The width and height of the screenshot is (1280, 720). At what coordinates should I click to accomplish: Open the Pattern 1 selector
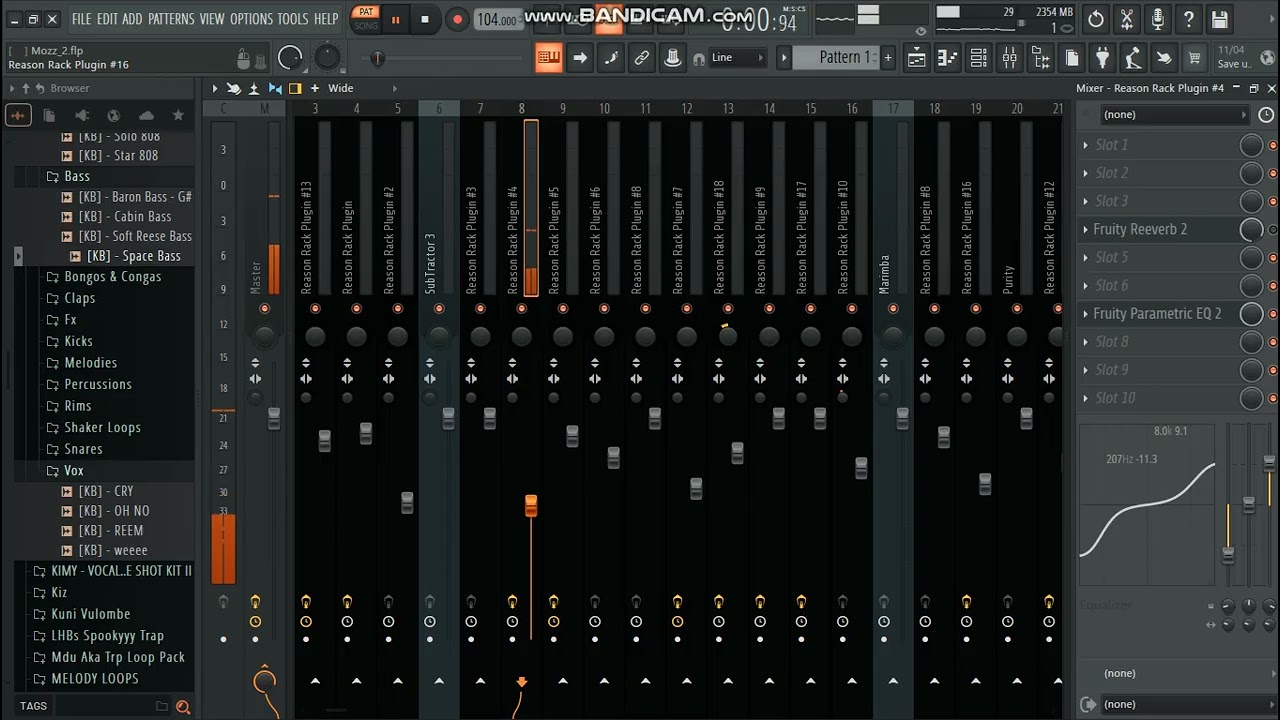point(846,58)
